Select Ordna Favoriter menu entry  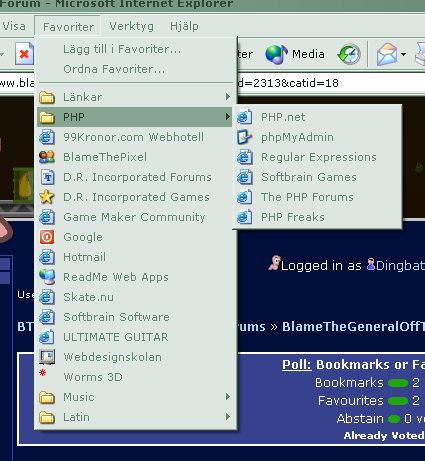click(114, 69)
